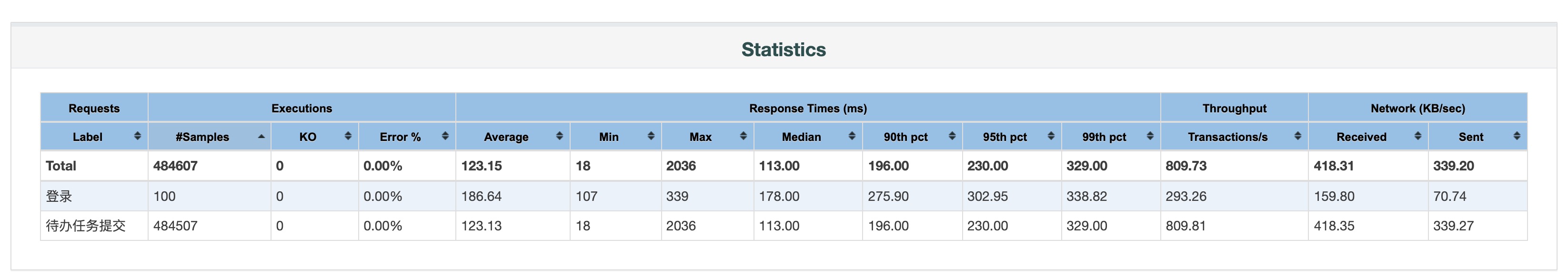Sort by Sent using its arrow icon
Viewport: 1568px width, 278px height.
(x=1517, y=136)
